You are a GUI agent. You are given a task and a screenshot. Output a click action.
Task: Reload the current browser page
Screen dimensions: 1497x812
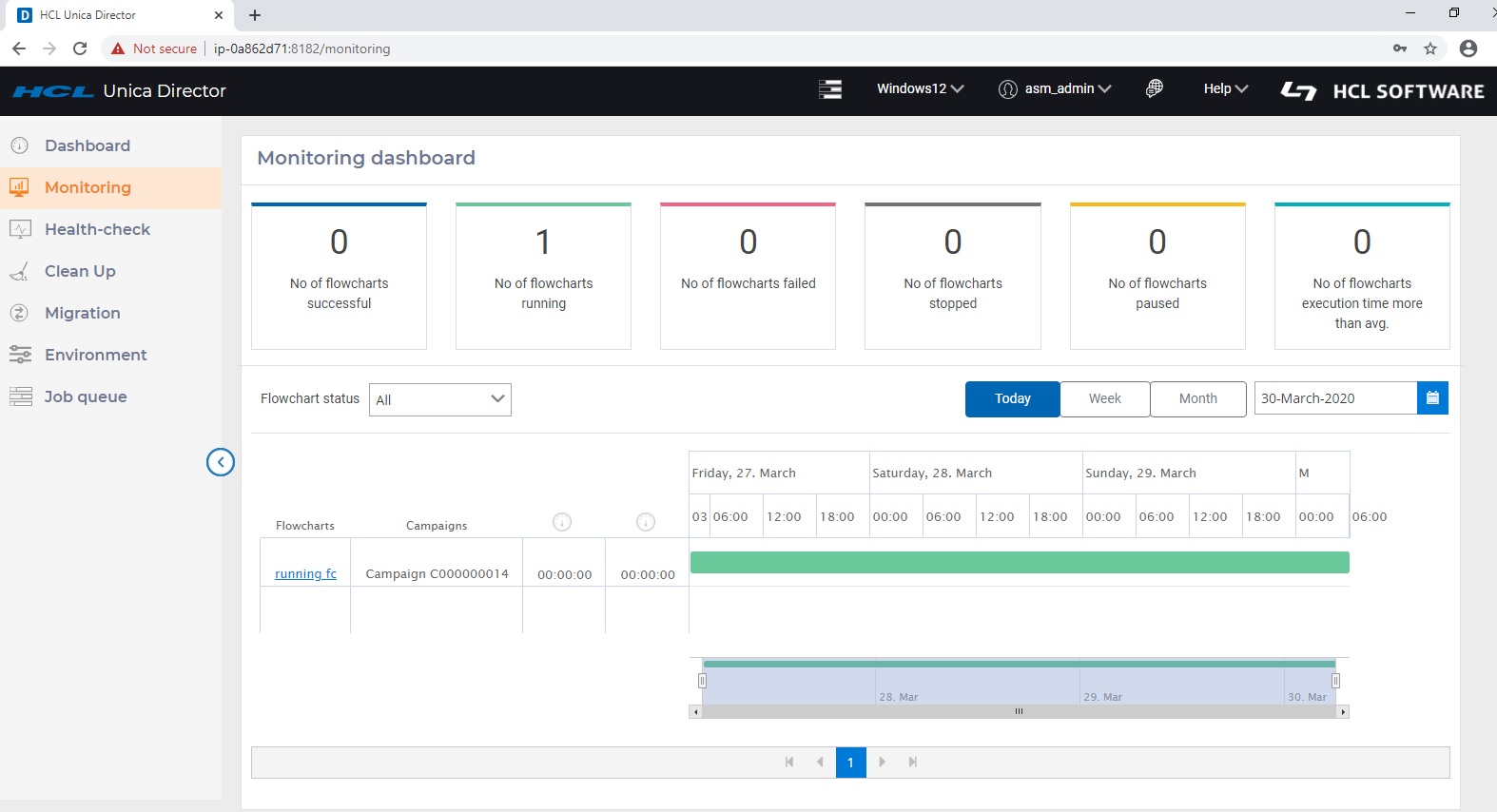pyautogui.click(x=80, y=48)
